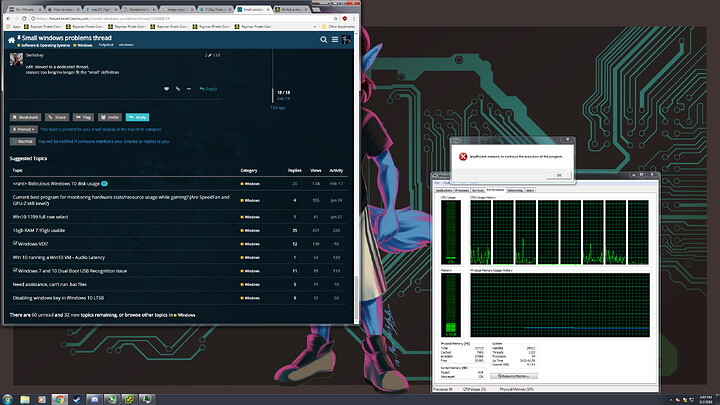Open Steam from the taskbar
This screenshot has height=405, width=720.
point(77,399)
